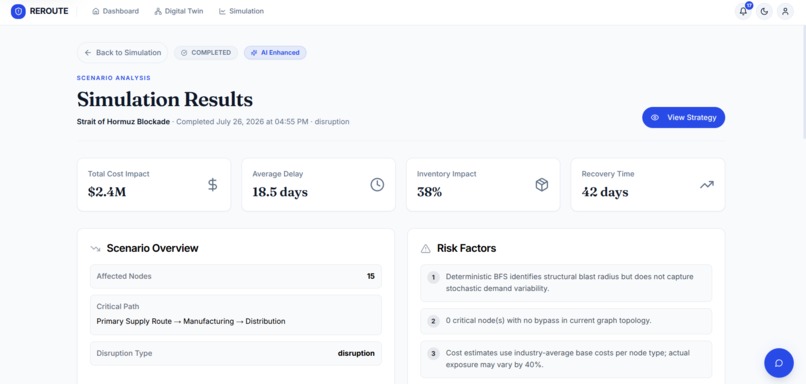
Task: Click the trend arrow icon in Recovery Time
Action: 707,185
